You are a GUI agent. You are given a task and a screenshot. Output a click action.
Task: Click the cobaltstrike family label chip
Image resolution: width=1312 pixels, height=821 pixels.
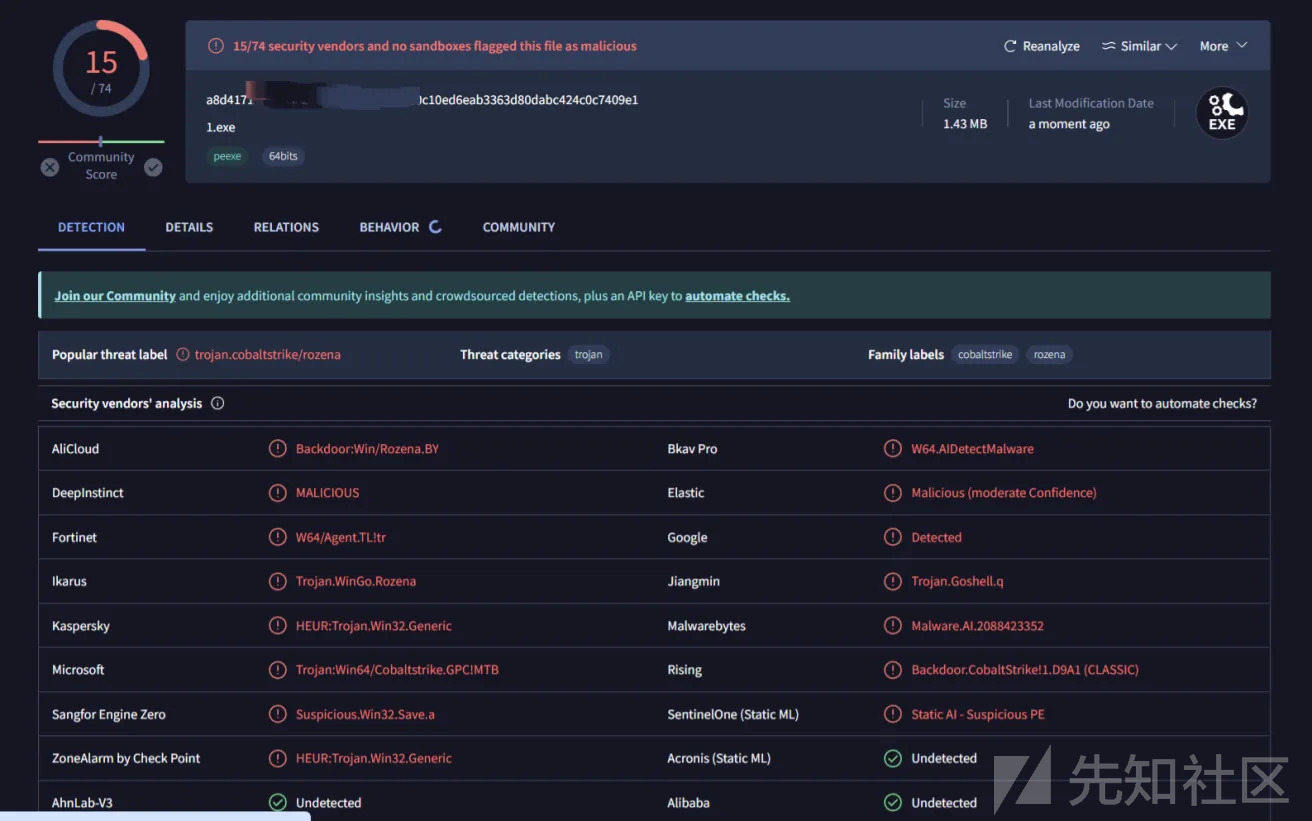tap(985, 355)
